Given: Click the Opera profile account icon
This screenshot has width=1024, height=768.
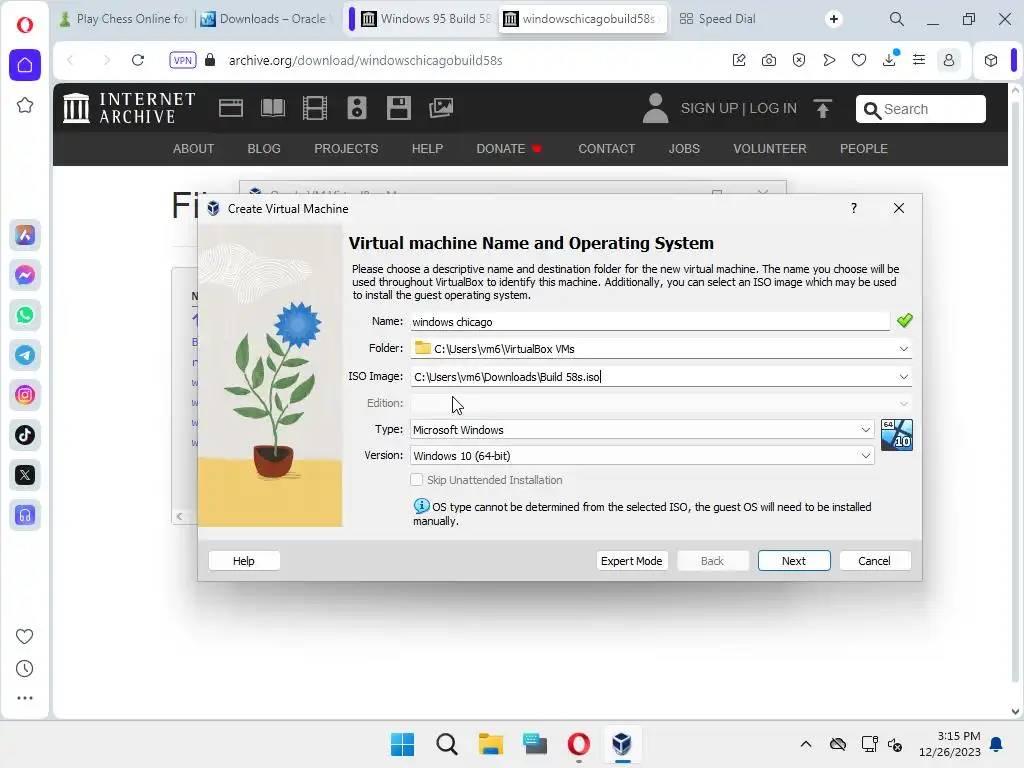Looking at the screenshot, I should 949,60.
